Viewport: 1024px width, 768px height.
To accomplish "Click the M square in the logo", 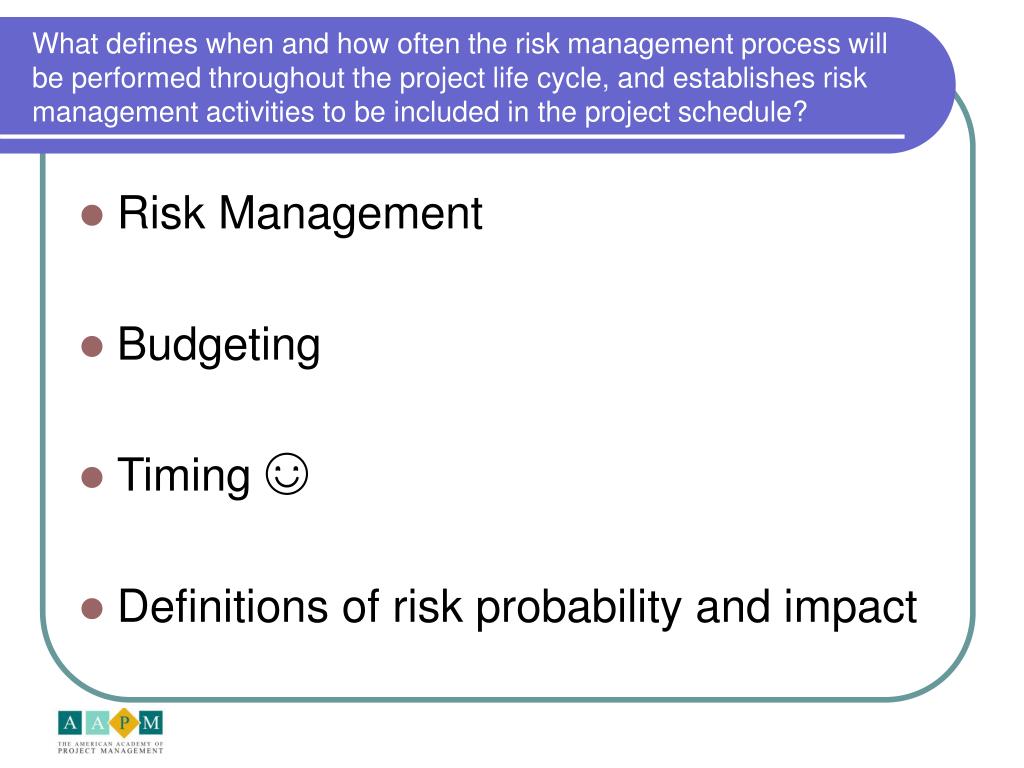I will pyautogui.click(x=151, y=723).
